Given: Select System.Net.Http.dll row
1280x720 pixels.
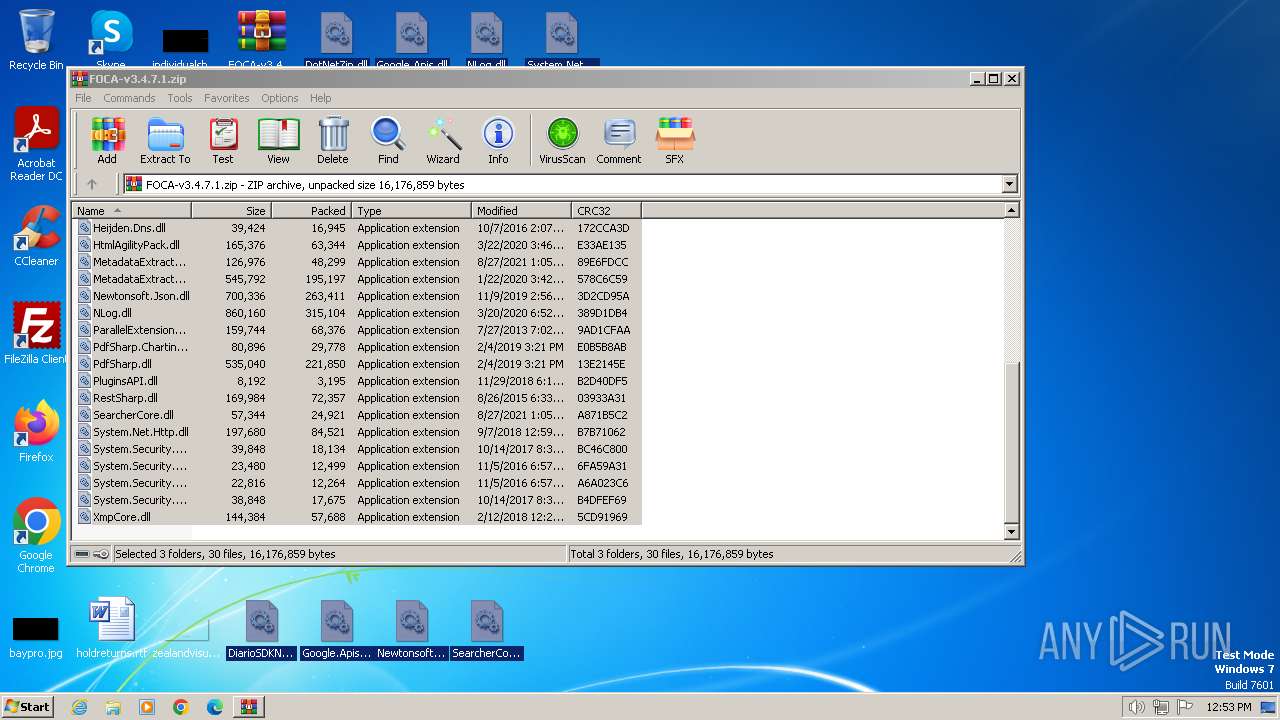Looking at the screenshot, I should point(356,432).
